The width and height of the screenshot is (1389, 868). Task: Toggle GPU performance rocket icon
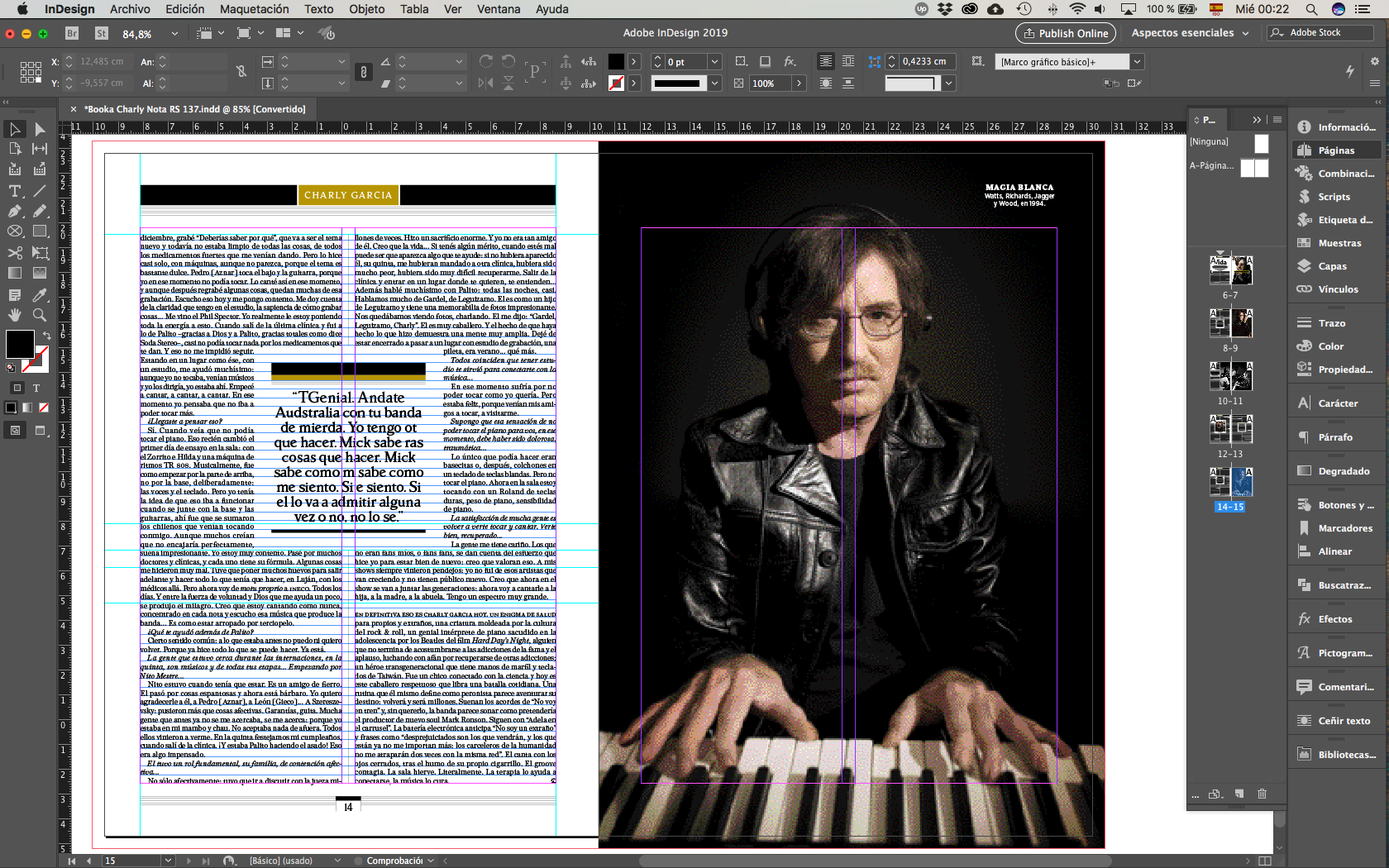pyautogui.click(x=327, y=33)
